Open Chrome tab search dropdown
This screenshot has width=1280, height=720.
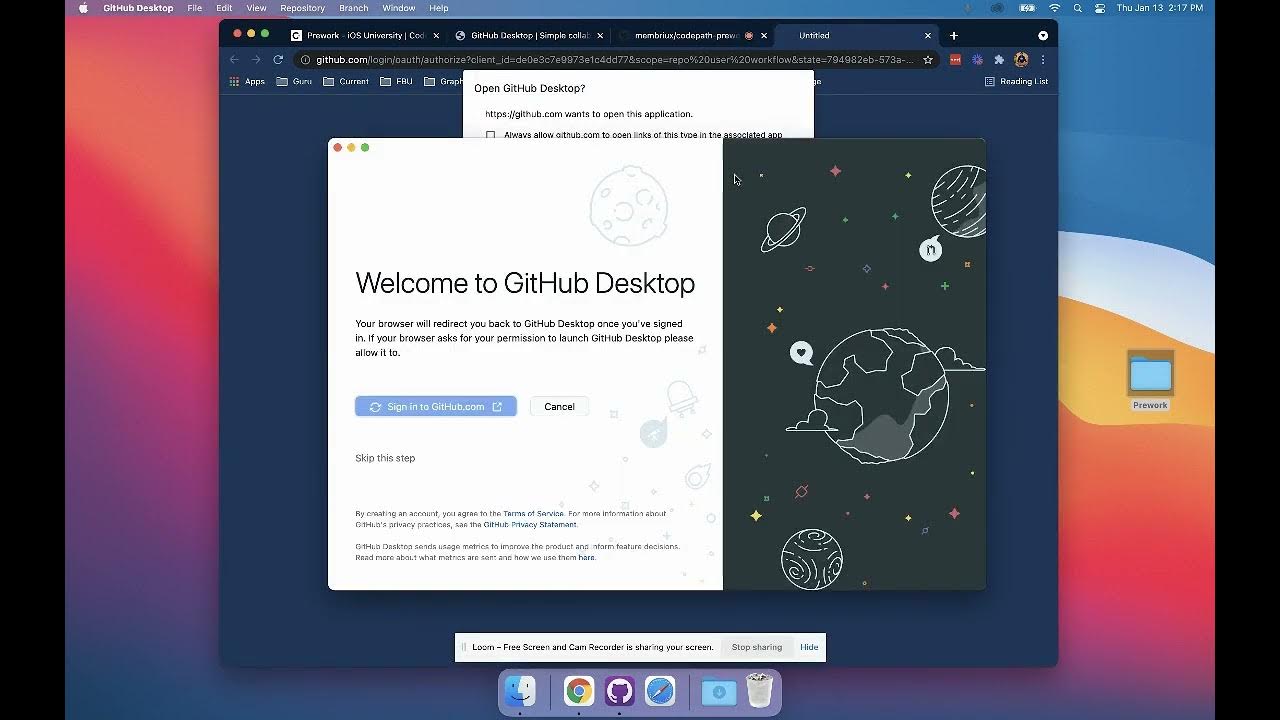pos(1043,35)
